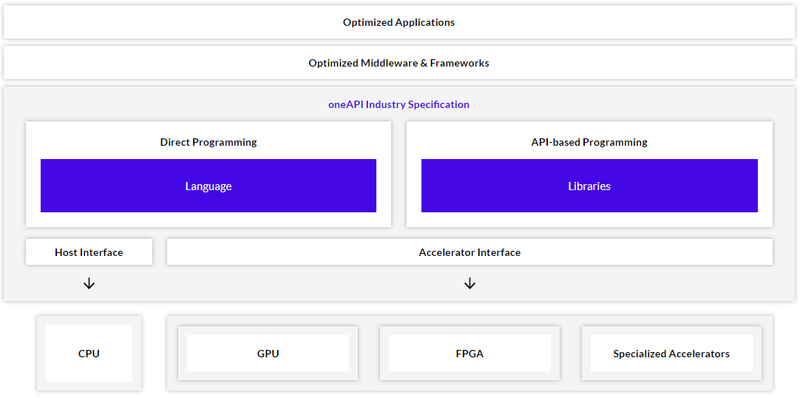
Task: Select the Optimized Middleware & Frameworks box
Action: click(x=398, y=63)
